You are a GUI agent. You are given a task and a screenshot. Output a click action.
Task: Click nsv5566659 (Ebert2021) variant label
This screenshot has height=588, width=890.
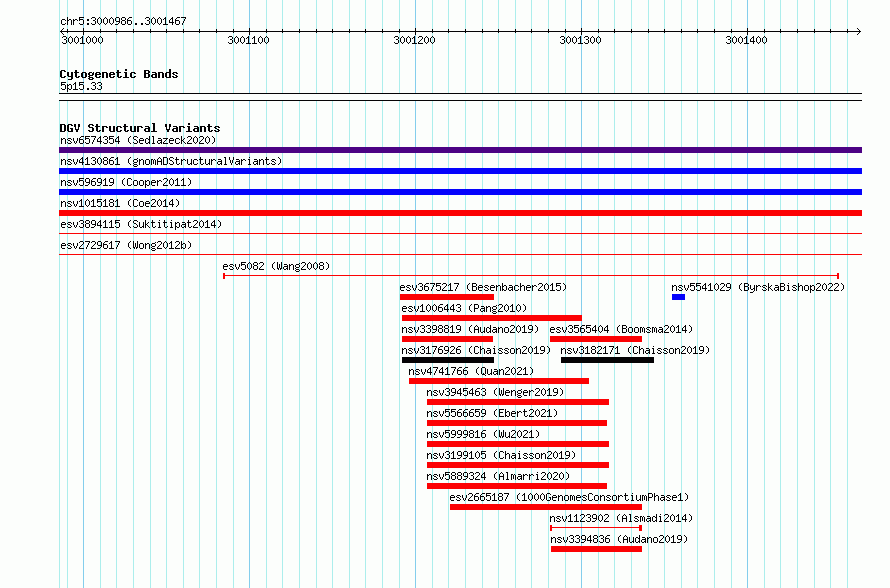[x=492, y=413]
